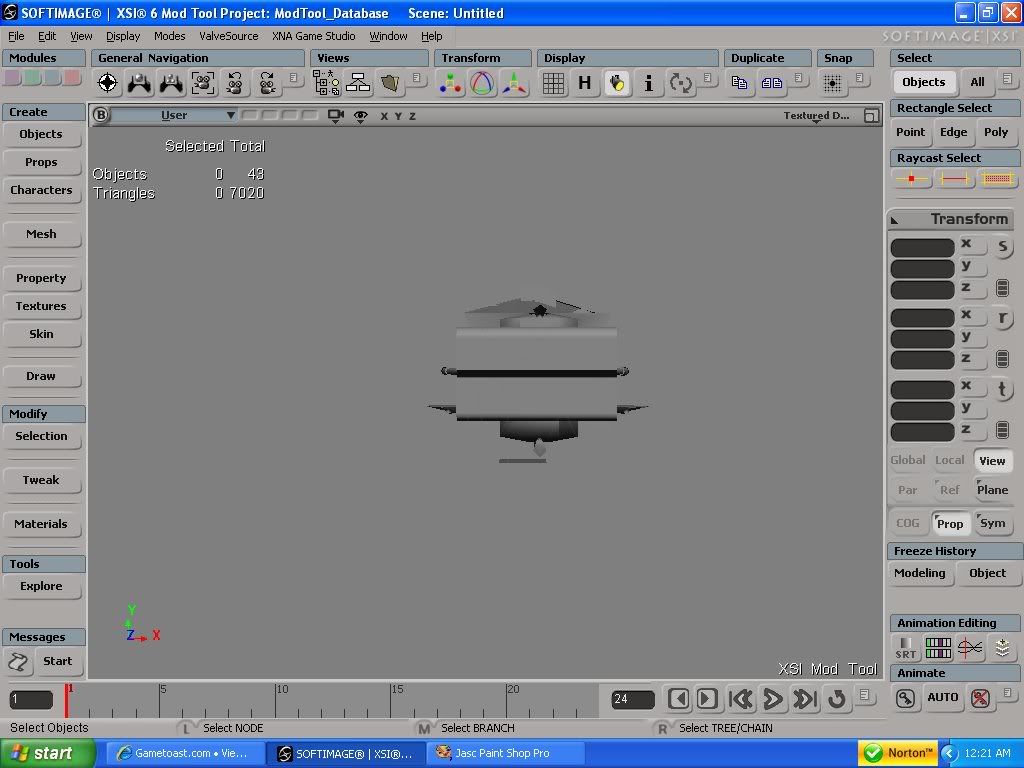Toggle the Prop option
The image size is (1024, 768).
coord(950,523)
